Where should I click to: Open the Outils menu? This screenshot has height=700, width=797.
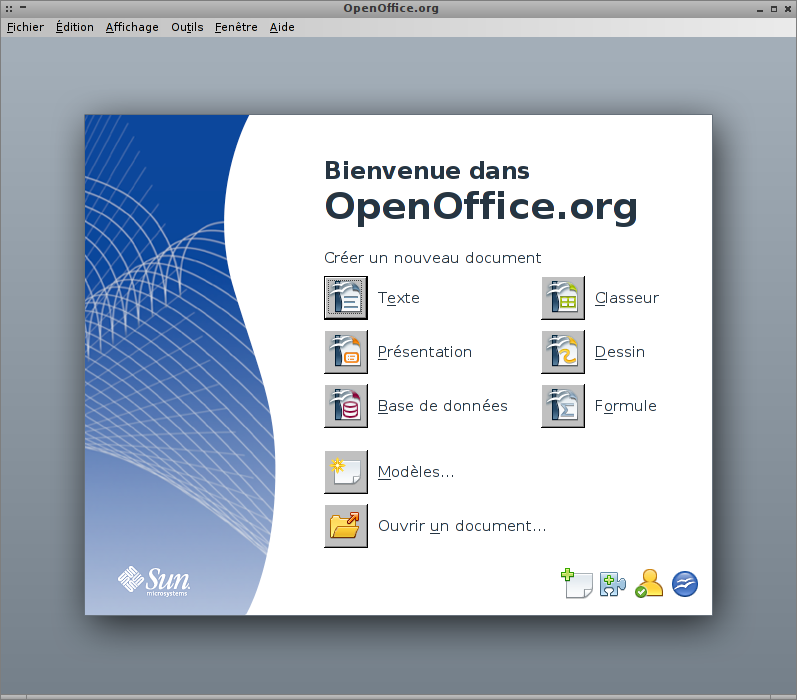(x=187, y=27)
